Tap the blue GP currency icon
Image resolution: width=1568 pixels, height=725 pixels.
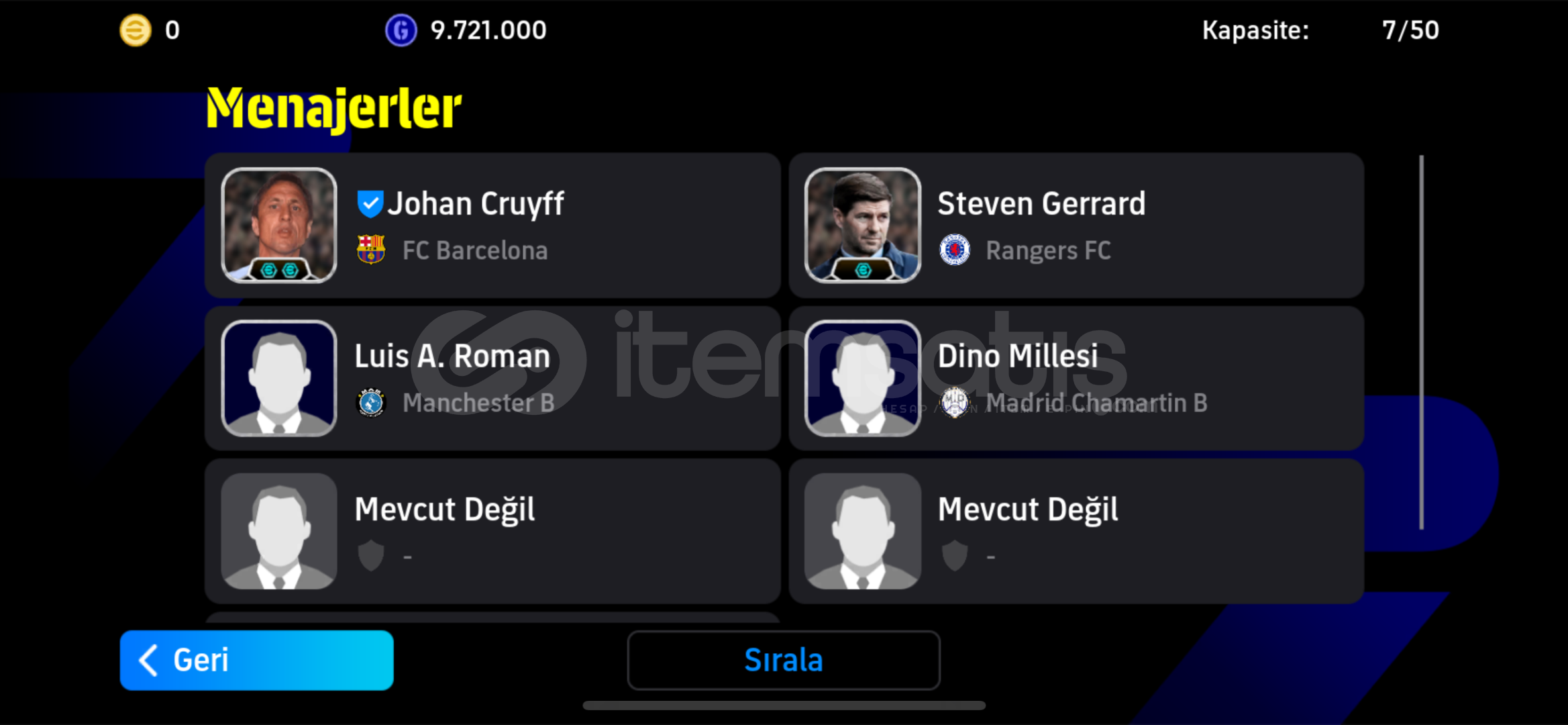[401, 30]
